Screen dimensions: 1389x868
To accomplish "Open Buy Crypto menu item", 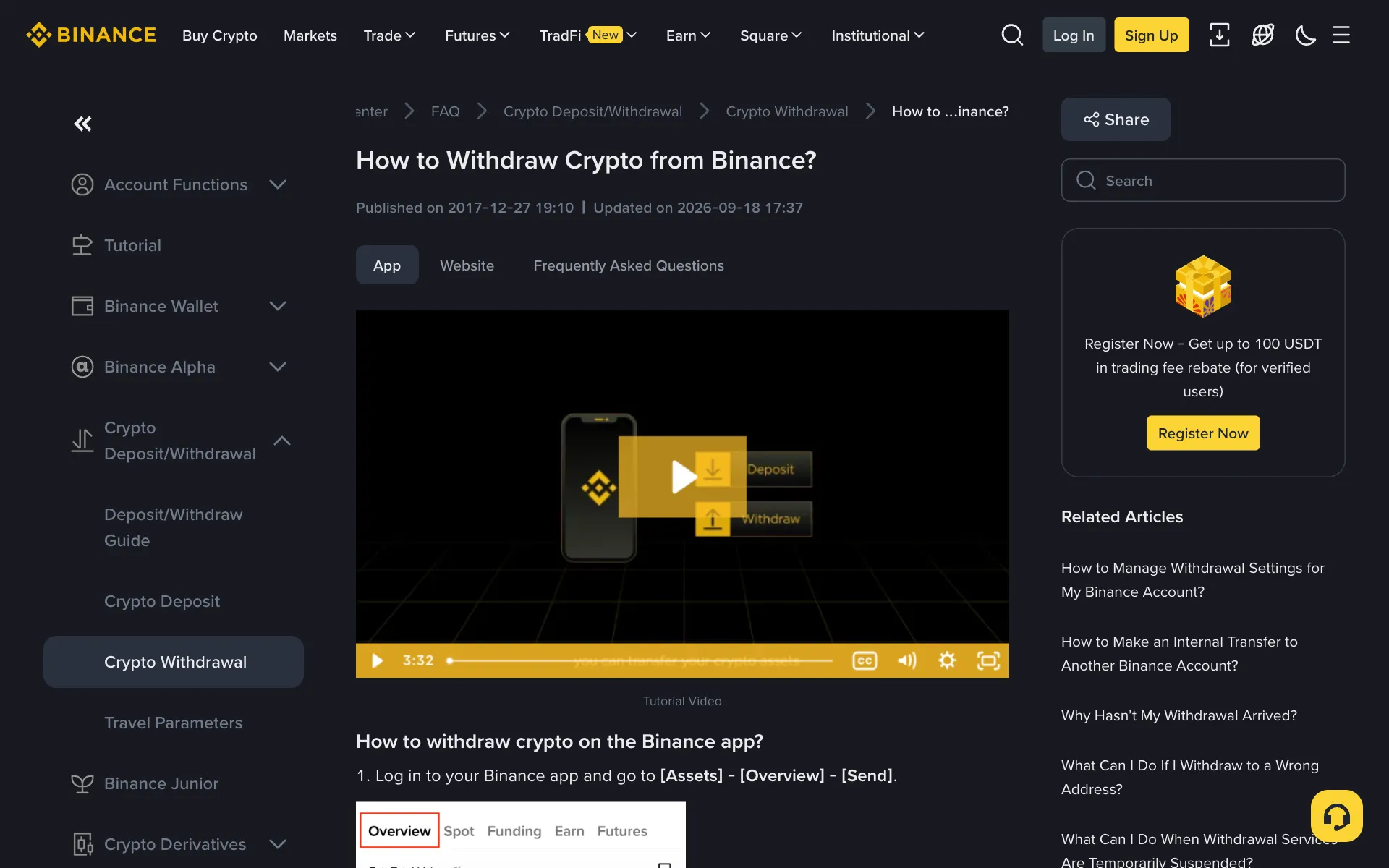I will (220, 35).
